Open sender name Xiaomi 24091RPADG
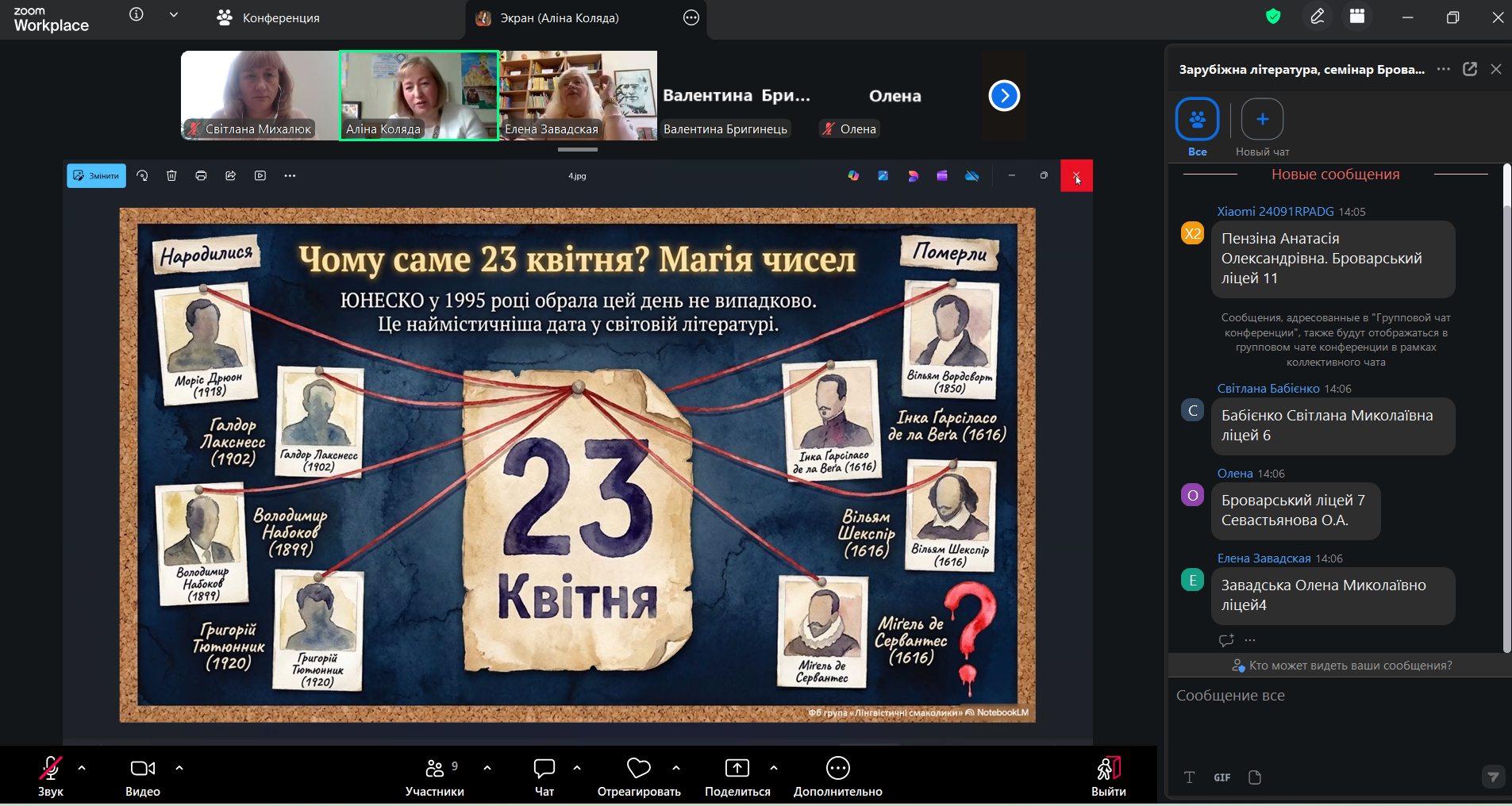The image size is (1512, 806). [x=1275, y=212]
